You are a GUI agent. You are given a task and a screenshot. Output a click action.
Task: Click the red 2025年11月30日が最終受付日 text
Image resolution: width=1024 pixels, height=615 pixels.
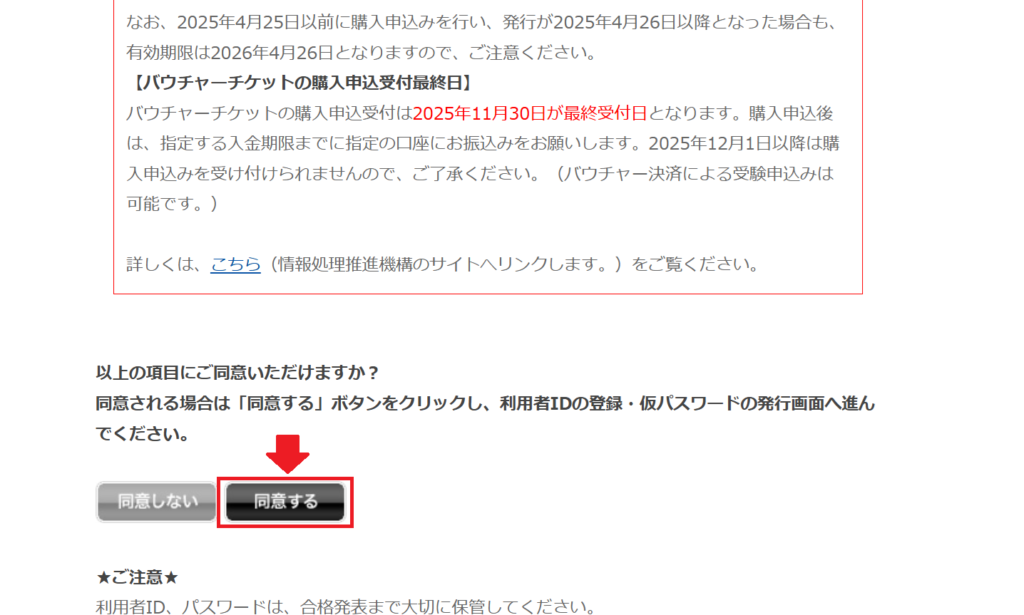click(530, 113)
